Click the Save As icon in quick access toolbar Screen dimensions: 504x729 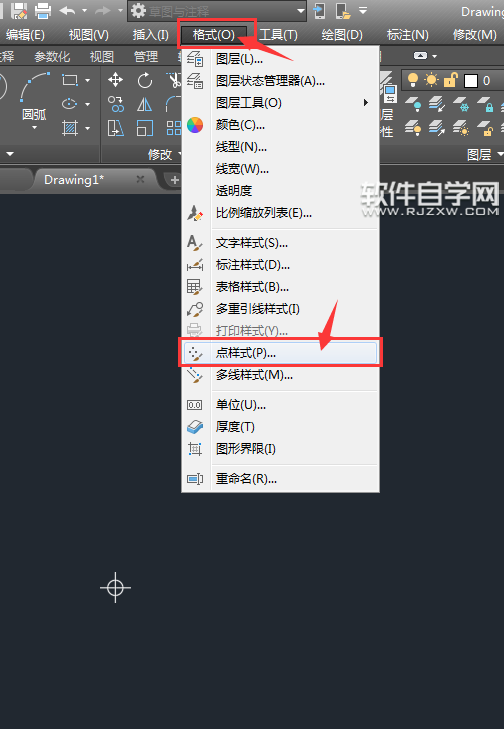tap(19, 10)
